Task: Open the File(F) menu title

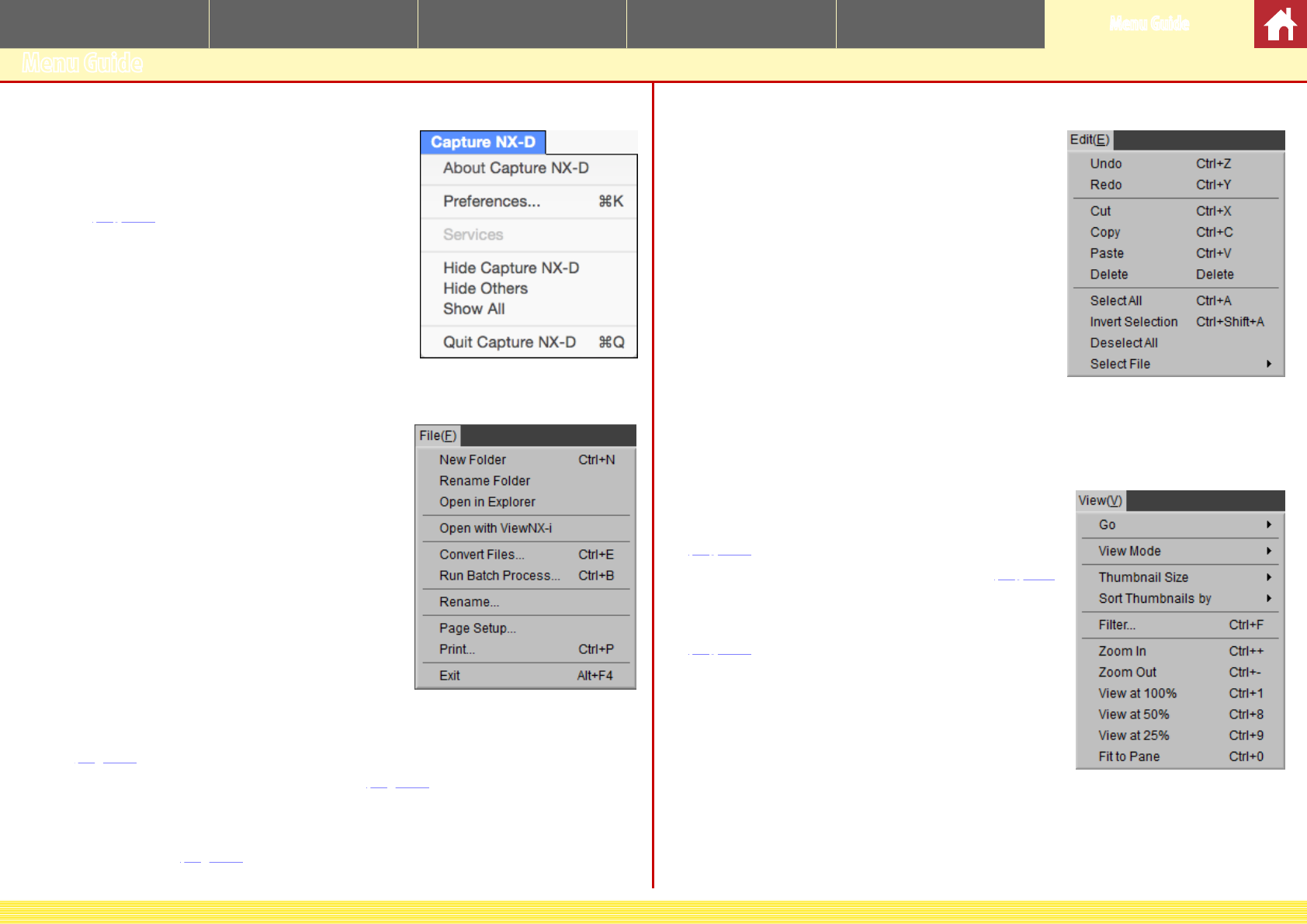Action: tap(438, 435)
